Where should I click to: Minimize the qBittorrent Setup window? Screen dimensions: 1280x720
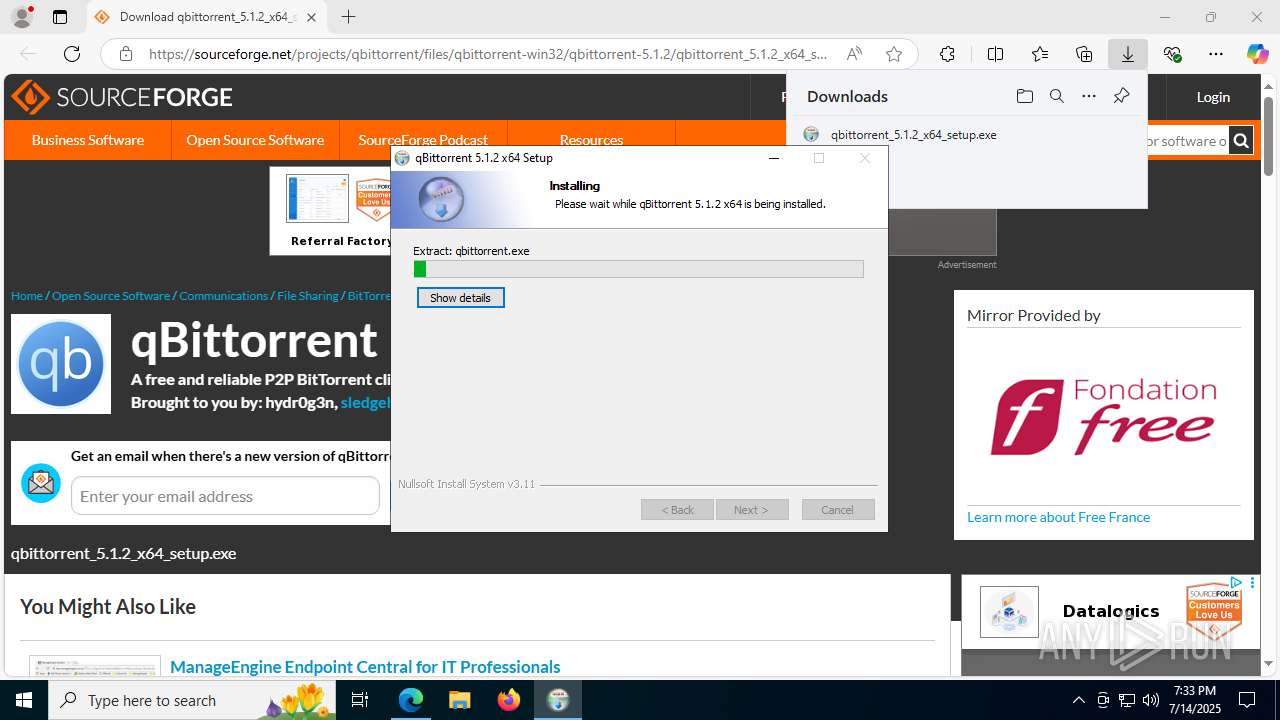tap(773, 158)
